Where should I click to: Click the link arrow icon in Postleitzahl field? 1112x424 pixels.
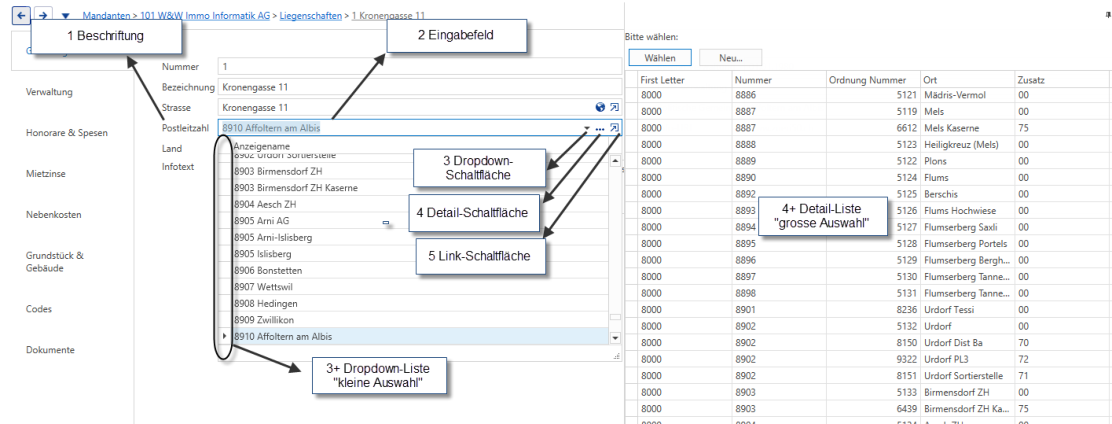pos(614,128)
